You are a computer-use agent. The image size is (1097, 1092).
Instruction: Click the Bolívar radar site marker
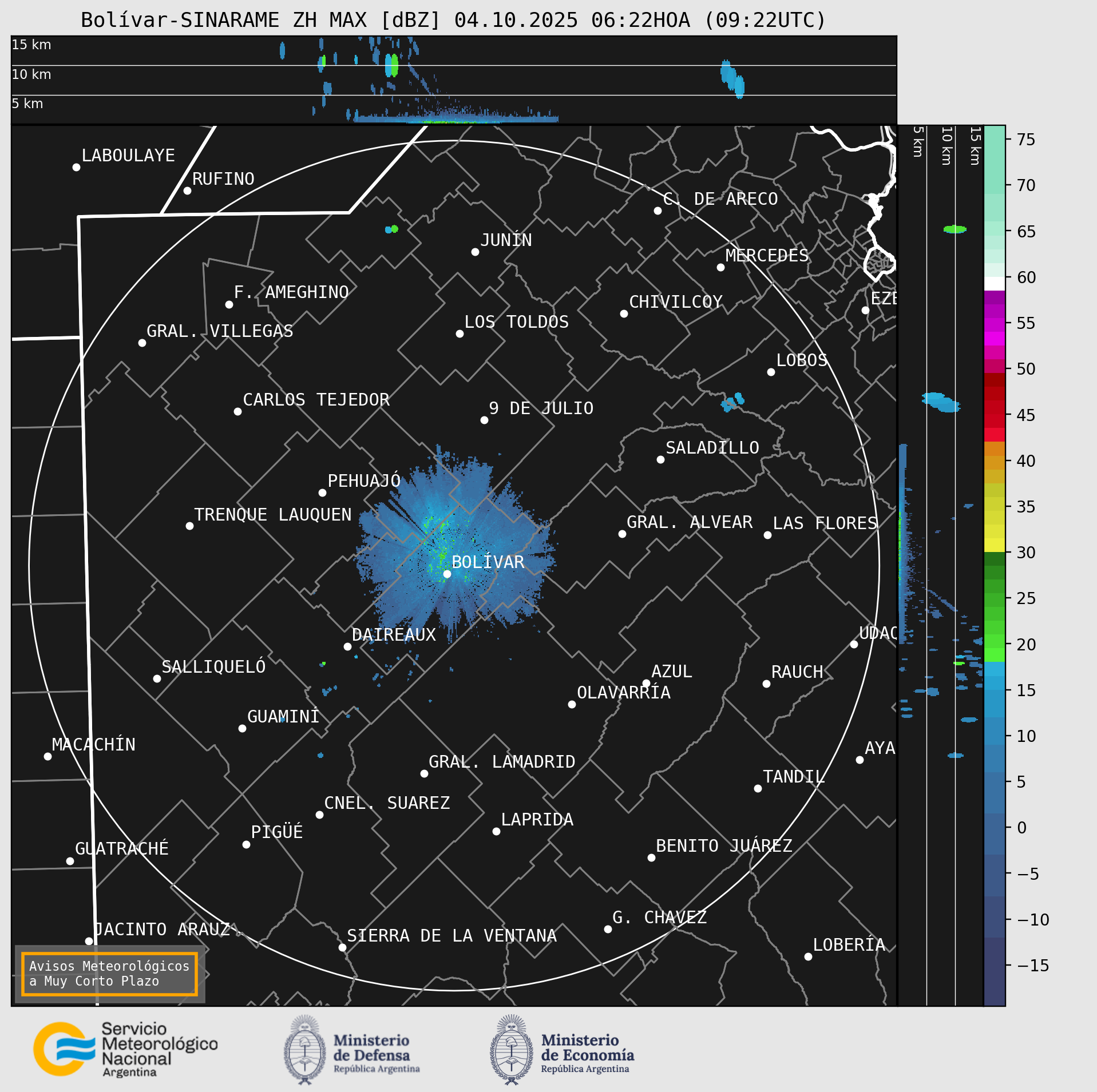(x=447, y=574)
